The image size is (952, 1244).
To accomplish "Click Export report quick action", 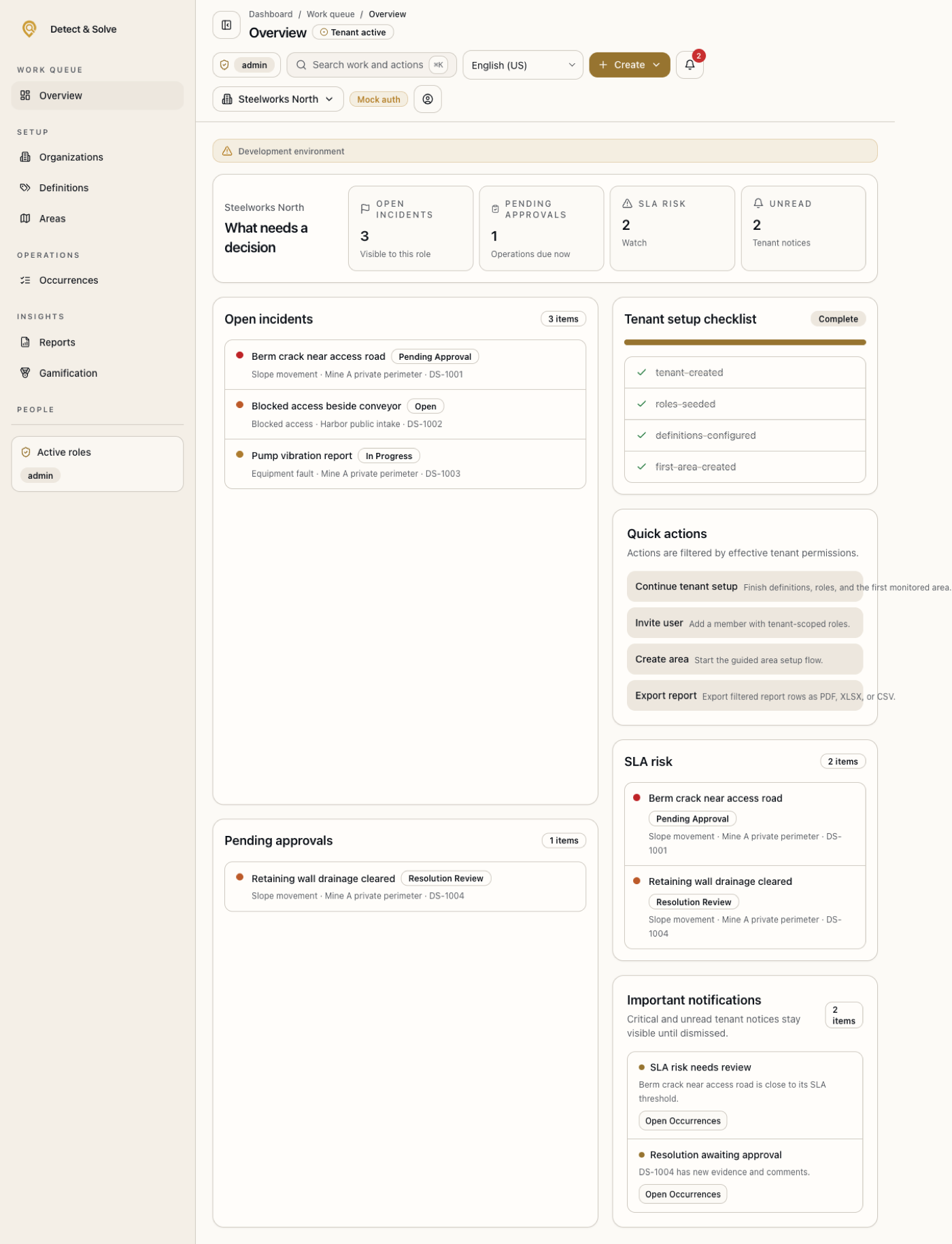I will (x=745, y=696).
